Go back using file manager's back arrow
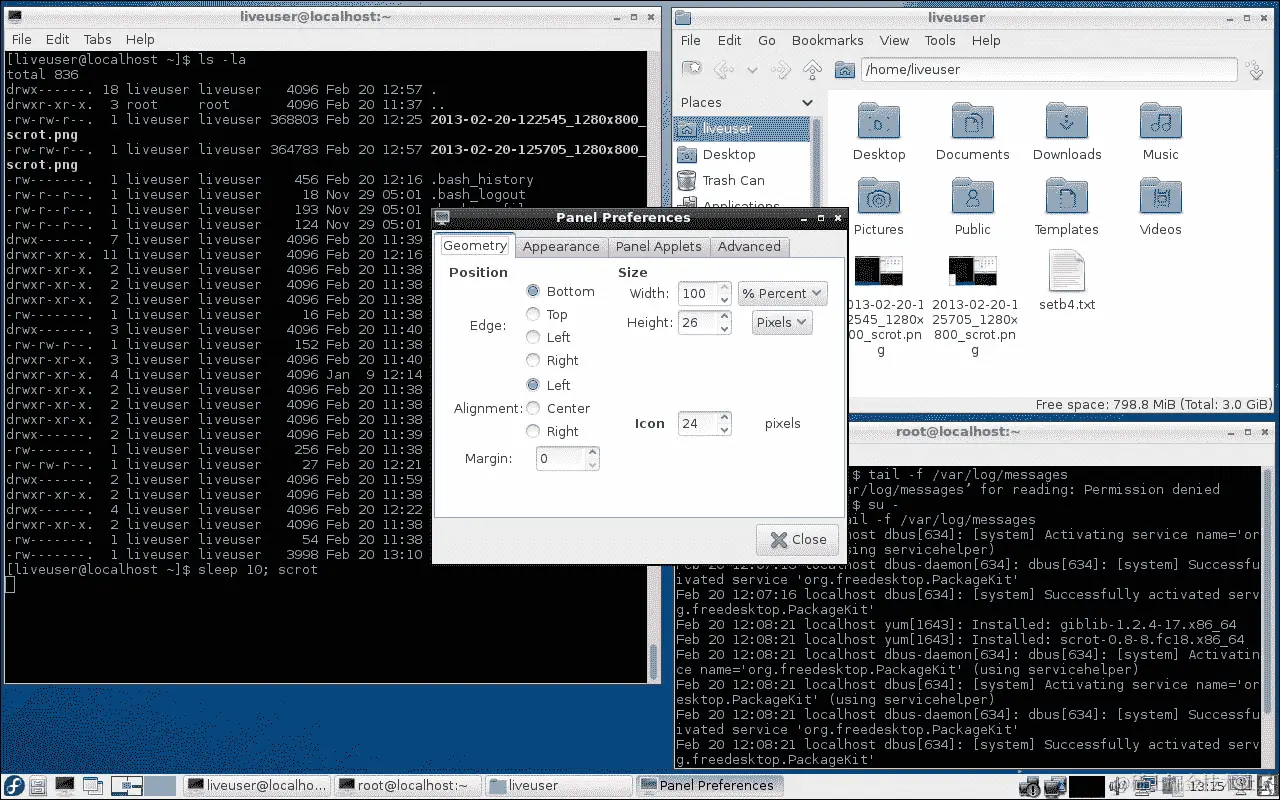 724,69
